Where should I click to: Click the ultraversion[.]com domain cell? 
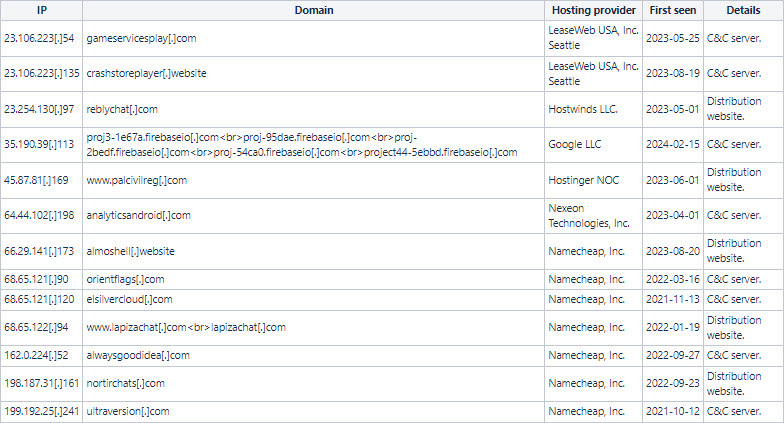coord(129,411)
